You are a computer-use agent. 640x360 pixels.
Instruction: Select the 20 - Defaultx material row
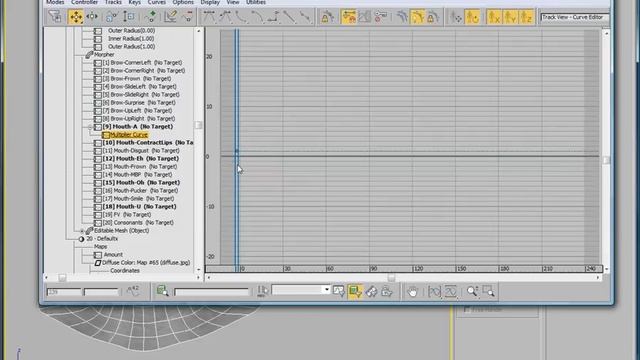click(102, 238)
